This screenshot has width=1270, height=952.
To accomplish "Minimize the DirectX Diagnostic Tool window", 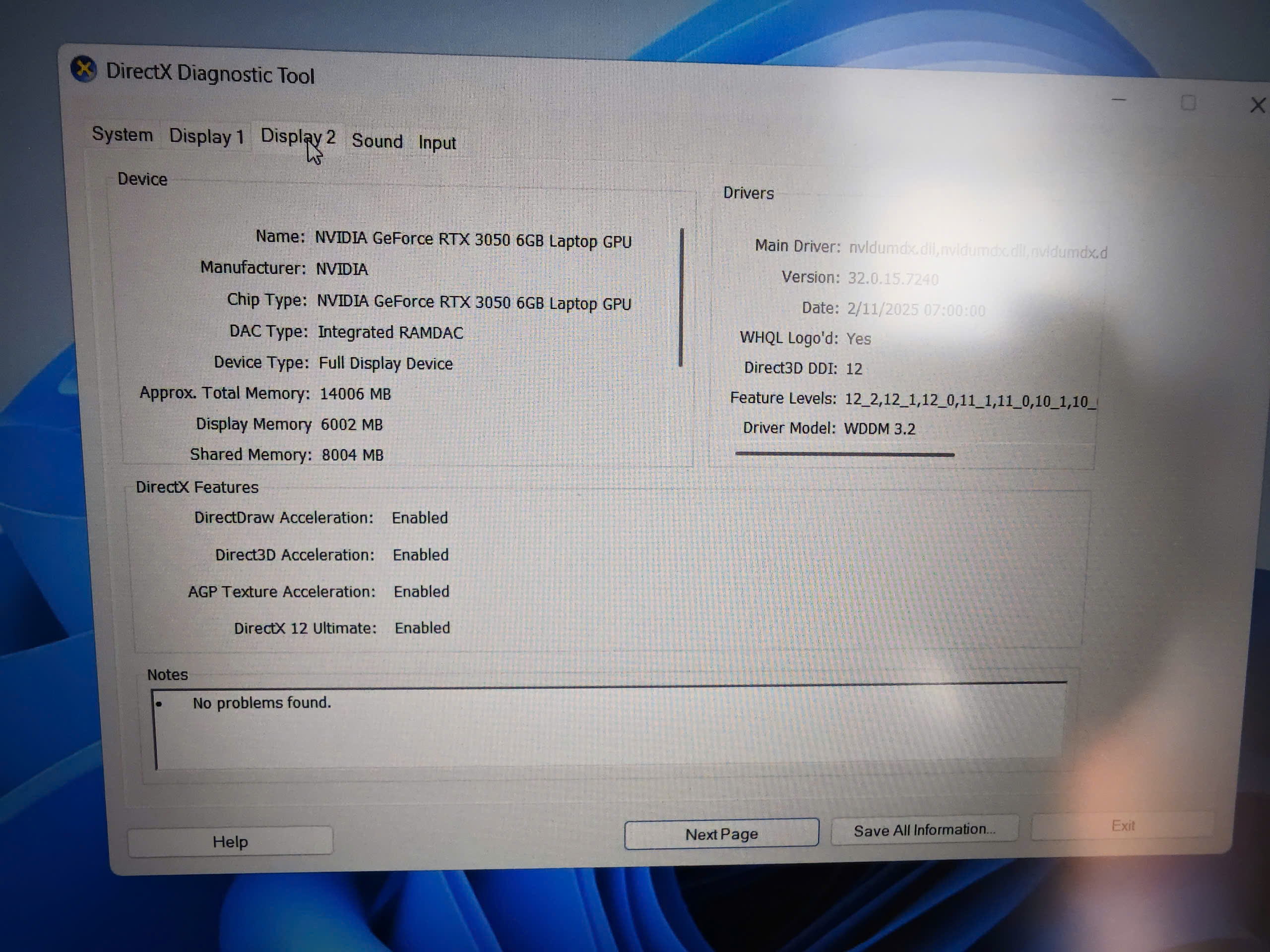I will pyautogui.click(x=1118, y=101).
